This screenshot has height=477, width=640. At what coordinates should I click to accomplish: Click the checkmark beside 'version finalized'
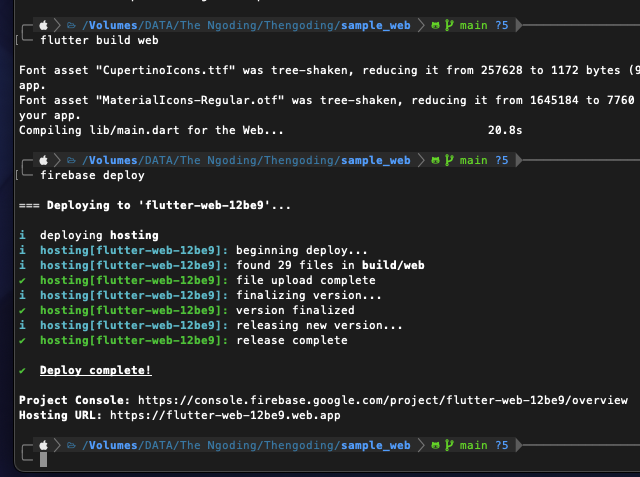(x=23, y=311)
